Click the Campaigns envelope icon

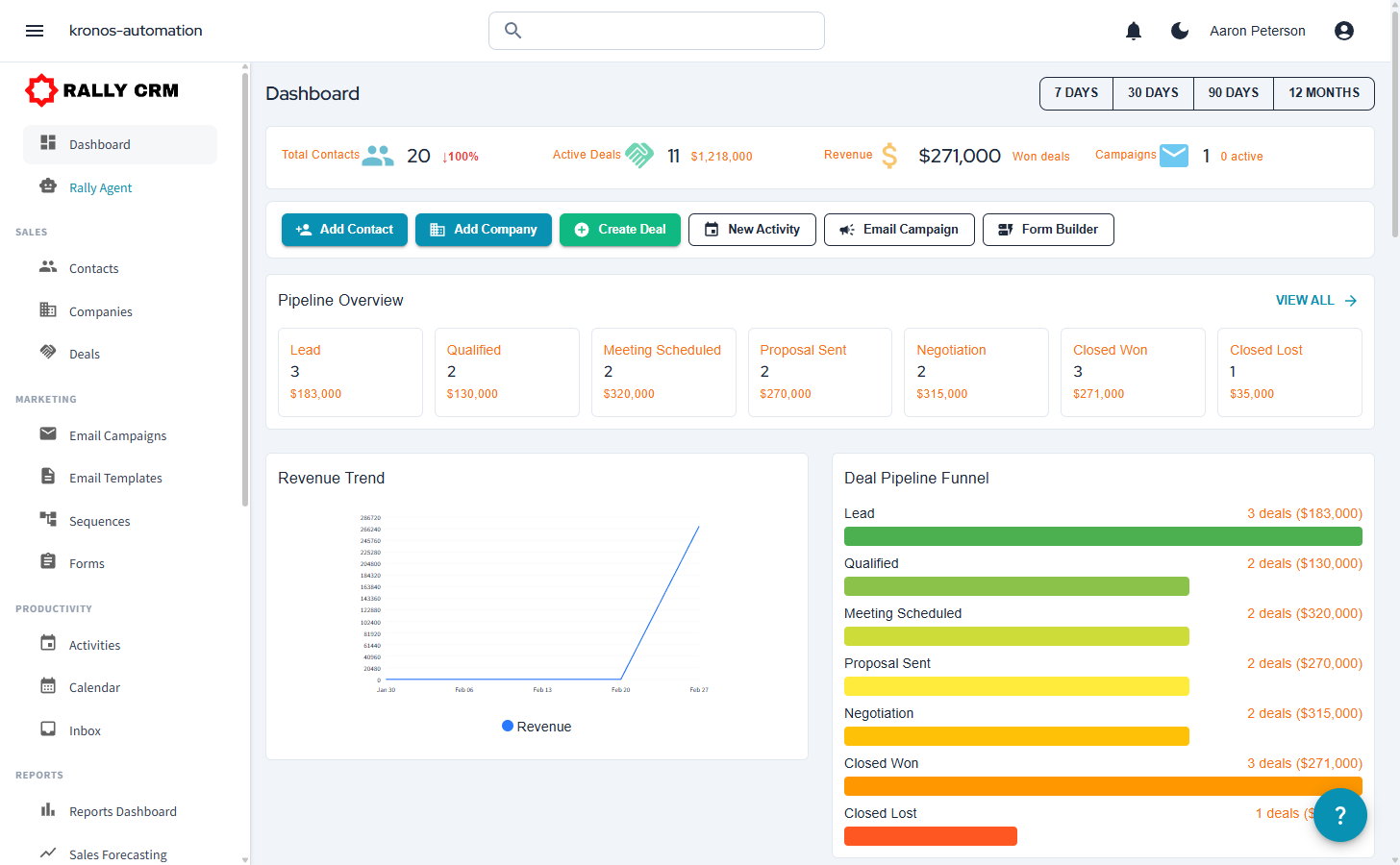1173,155
